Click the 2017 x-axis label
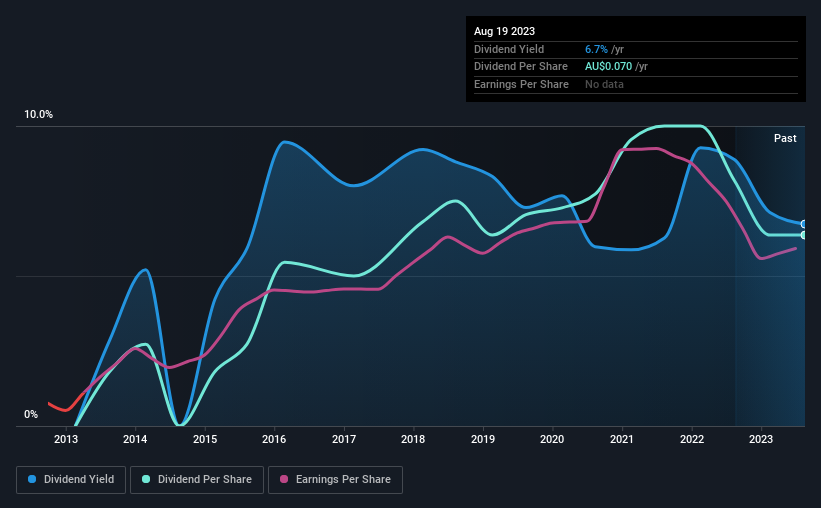821x508 pixels. pos(344,439)
